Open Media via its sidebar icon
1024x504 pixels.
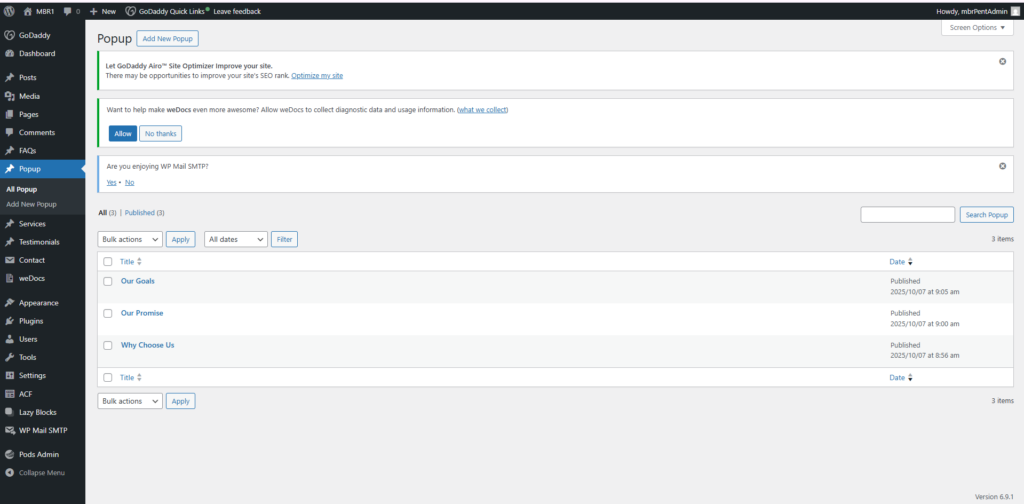coord(10,96)
